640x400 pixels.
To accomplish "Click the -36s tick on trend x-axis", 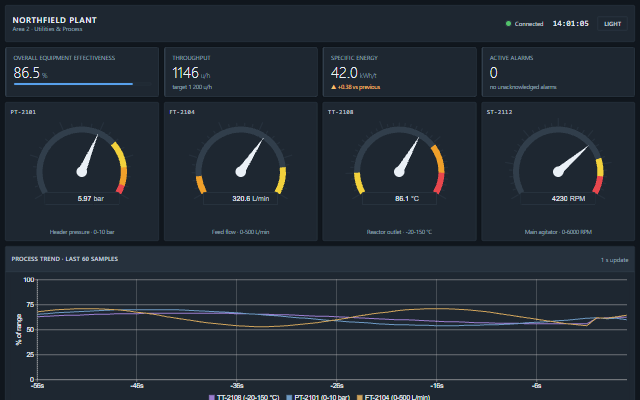I will coord(236,386).
